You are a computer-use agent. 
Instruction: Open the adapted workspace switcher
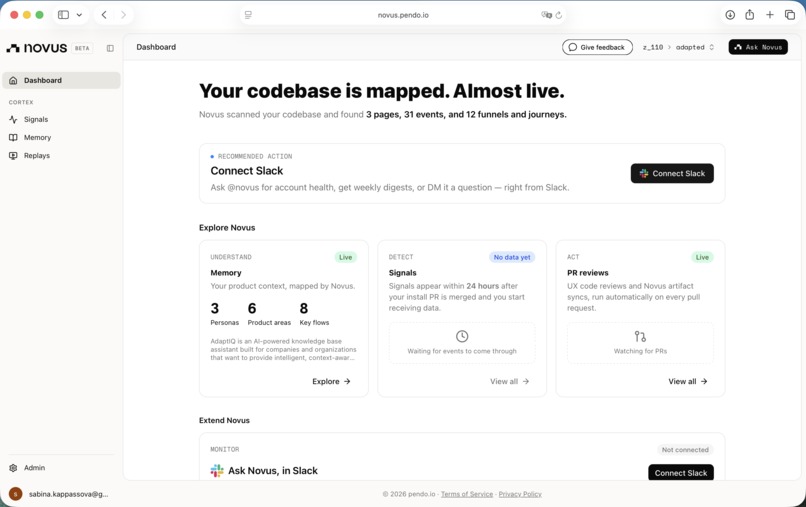pyautogui.click(x=694, y=47)
